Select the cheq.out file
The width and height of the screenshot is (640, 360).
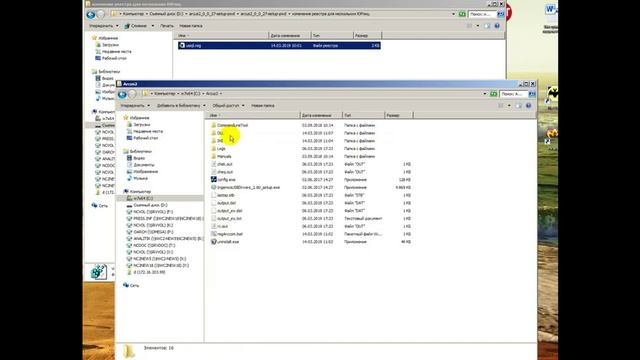pyautogui.click(x=225, y=172)
